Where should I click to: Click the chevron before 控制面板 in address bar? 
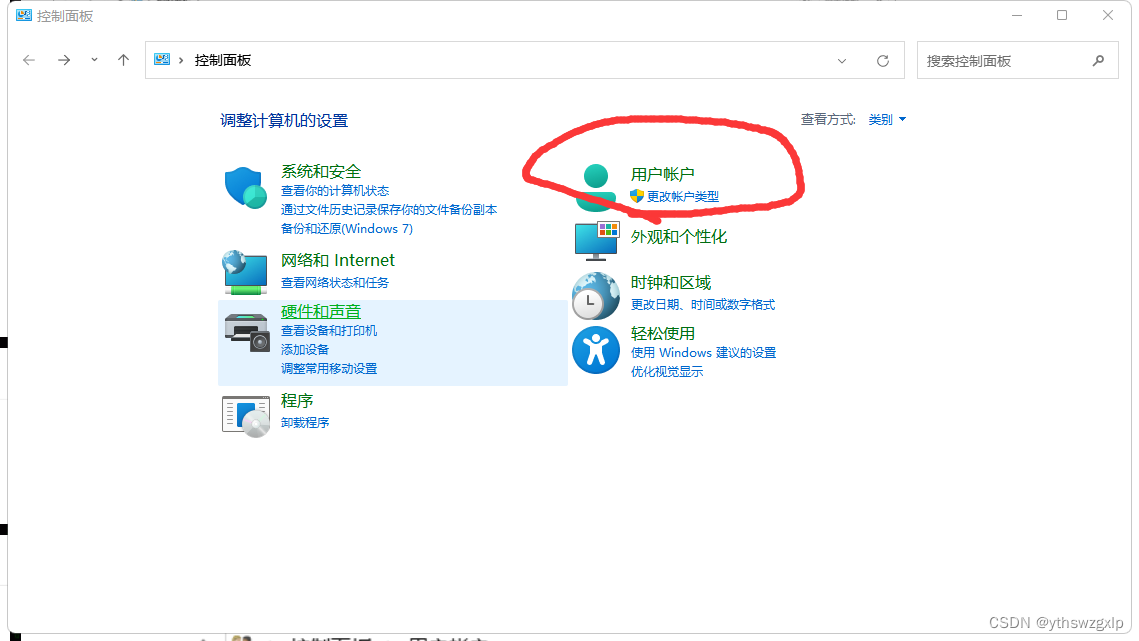point(181,60)
